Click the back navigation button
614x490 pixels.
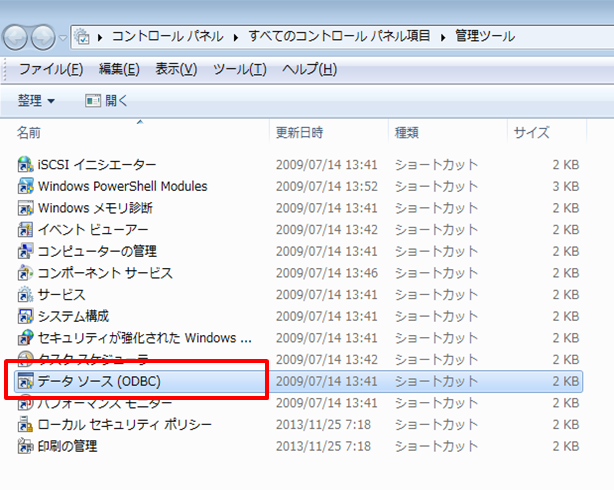[x=17, y=37]
